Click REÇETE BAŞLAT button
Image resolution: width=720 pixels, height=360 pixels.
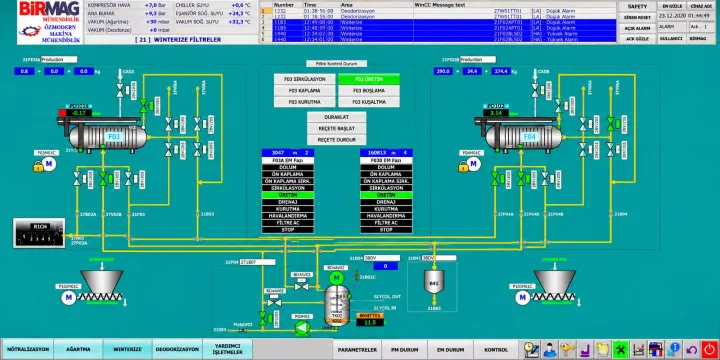click(x=337, y=129)
